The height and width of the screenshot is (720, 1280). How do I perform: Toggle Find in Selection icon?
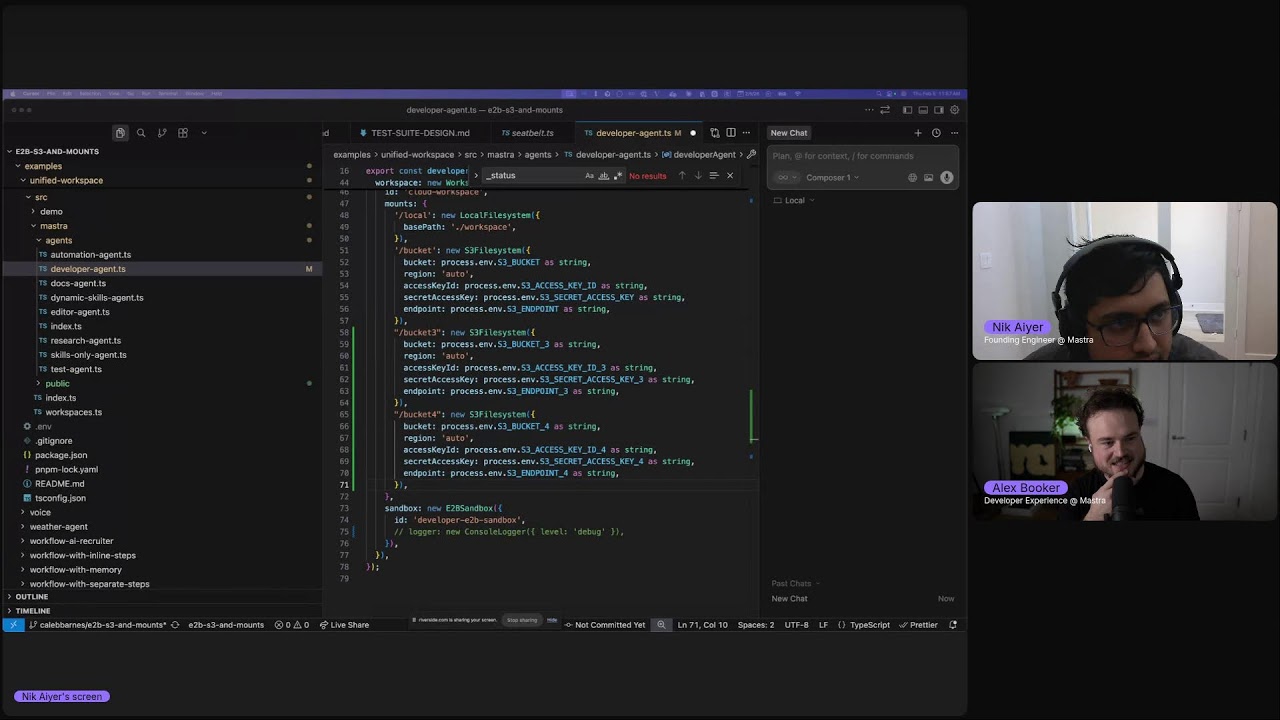click(714, 176)
